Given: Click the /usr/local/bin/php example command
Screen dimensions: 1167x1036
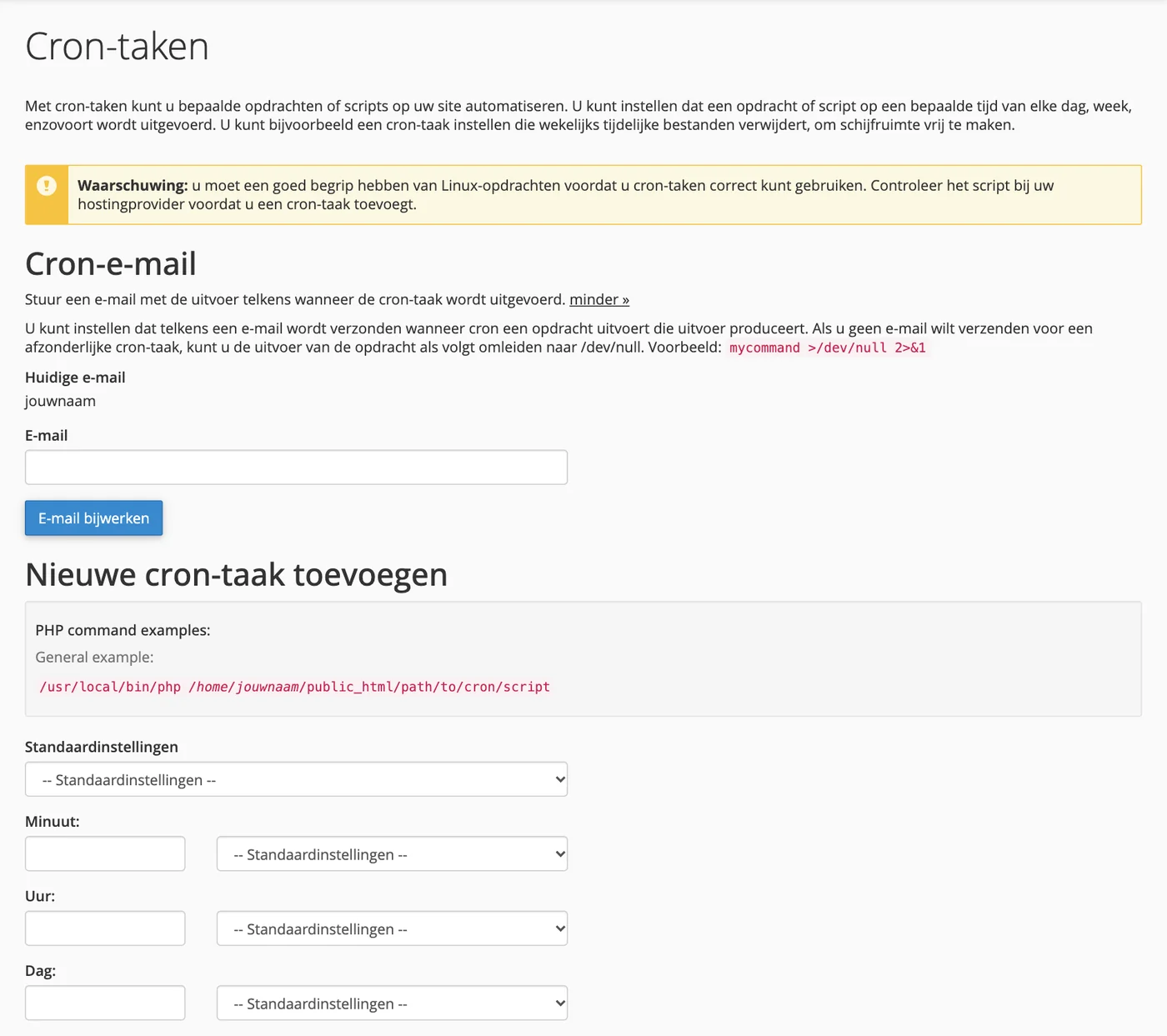Looking at the screenshot, I should click(294, 687).
